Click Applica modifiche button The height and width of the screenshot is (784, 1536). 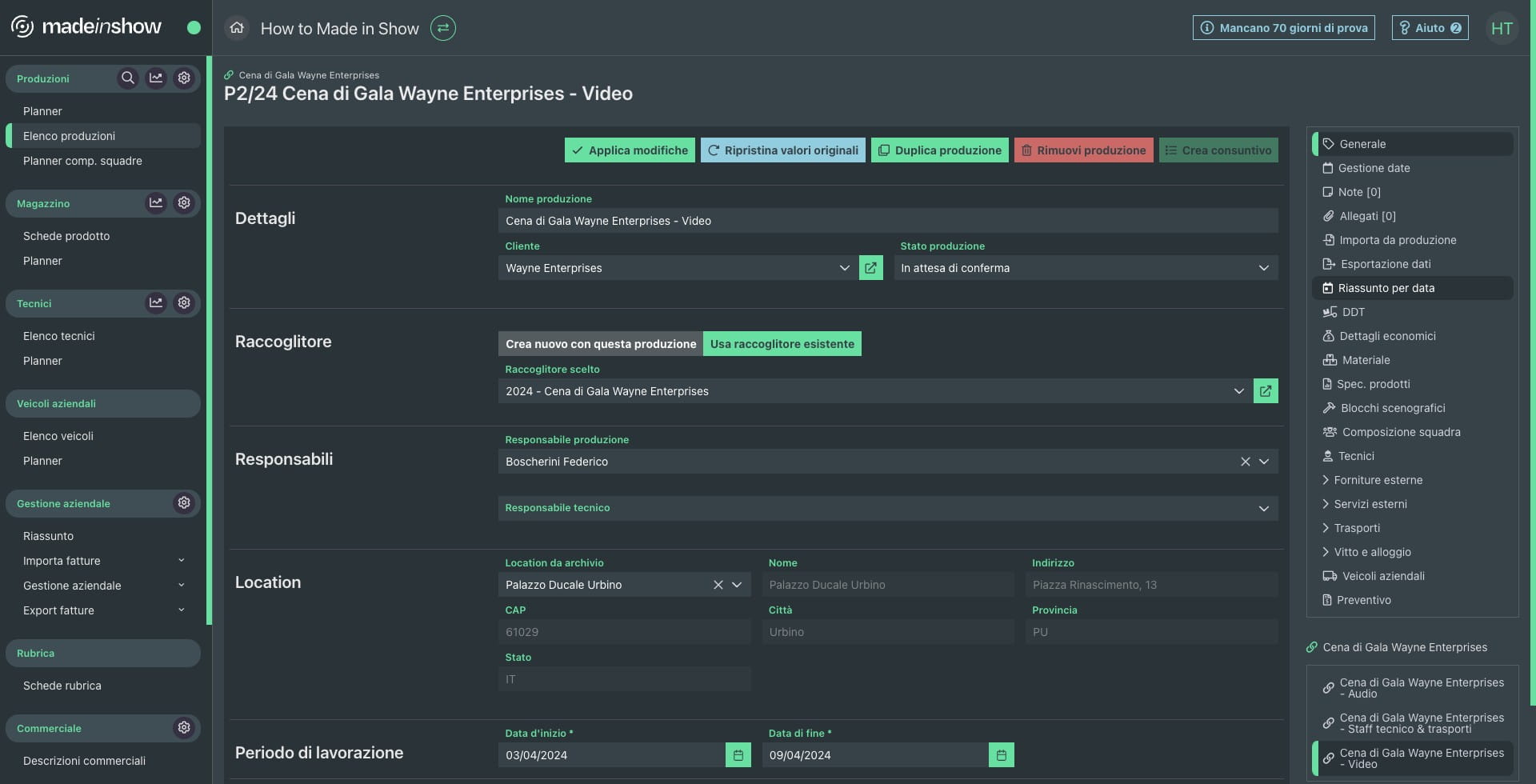pos(630,150)
